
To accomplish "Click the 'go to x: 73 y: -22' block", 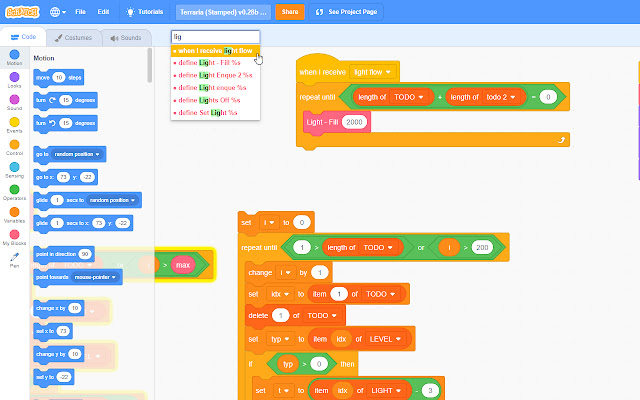I will (x=65, y=177).
